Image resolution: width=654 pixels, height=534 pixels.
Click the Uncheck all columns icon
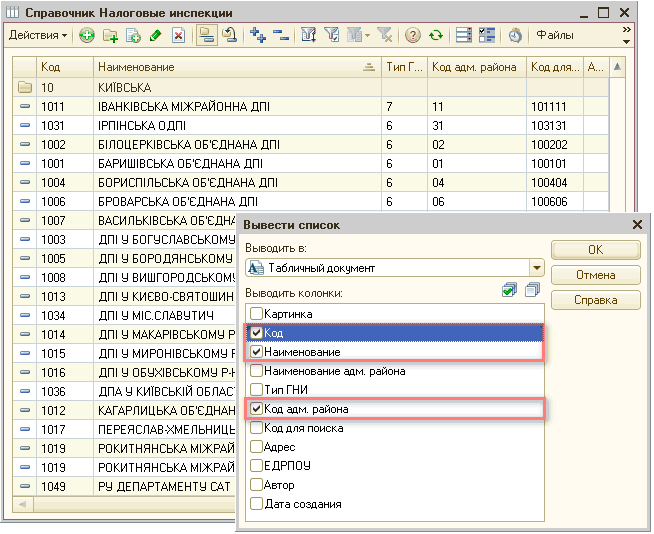[533, 290]
